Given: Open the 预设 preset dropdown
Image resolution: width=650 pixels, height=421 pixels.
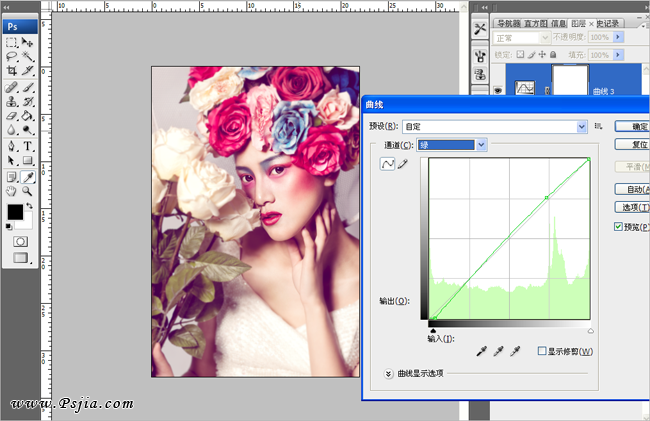Looking at the screenshot, I should click(x=581, y=126).
